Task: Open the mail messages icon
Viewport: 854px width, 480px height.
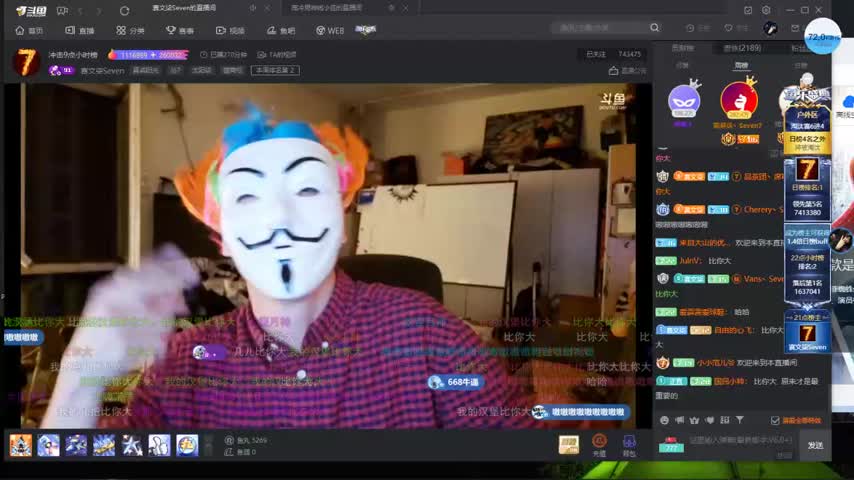Action: point(795,28)
